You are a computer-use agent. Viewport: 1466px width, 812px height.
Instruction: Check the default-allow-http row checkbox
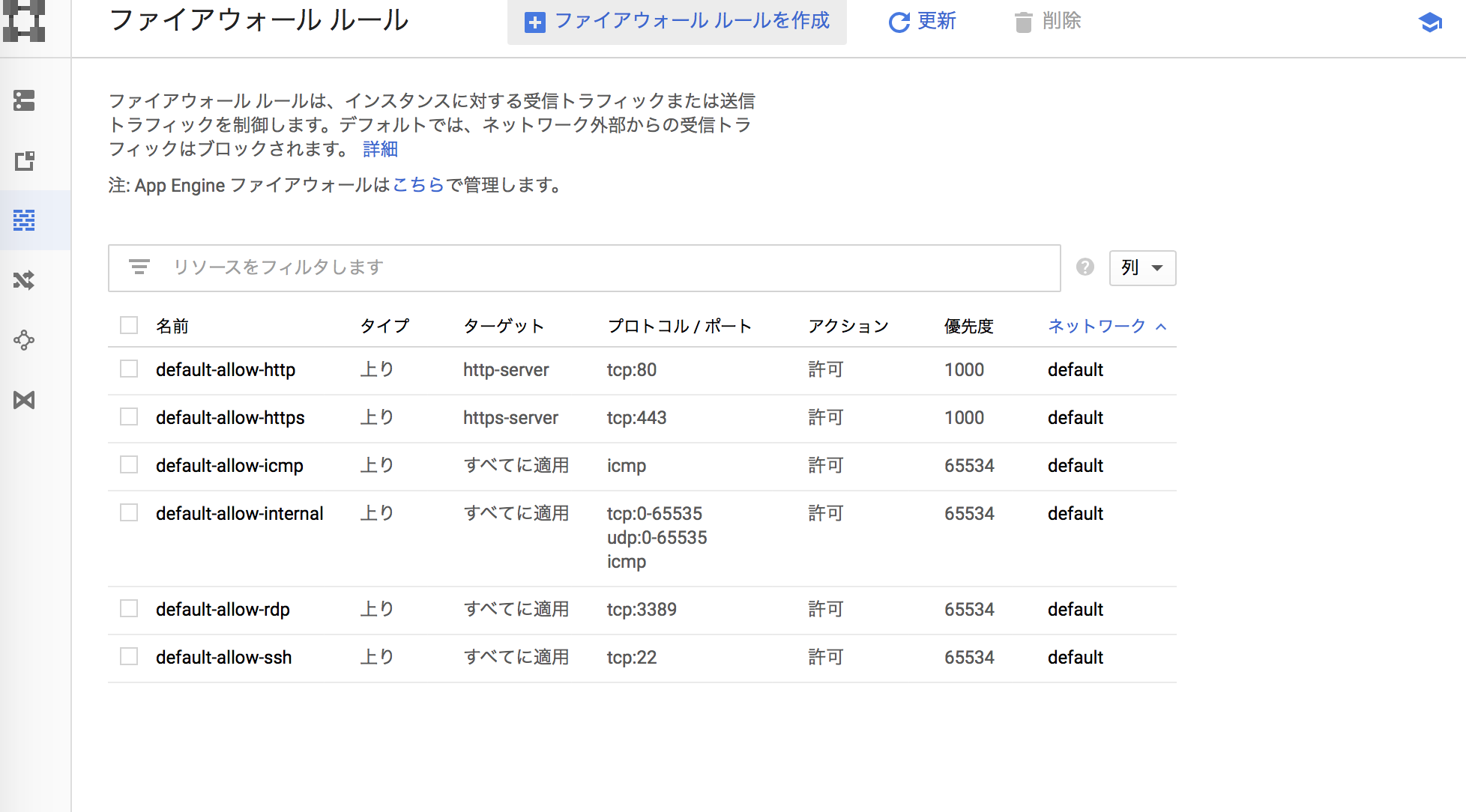tap(128, 369)
